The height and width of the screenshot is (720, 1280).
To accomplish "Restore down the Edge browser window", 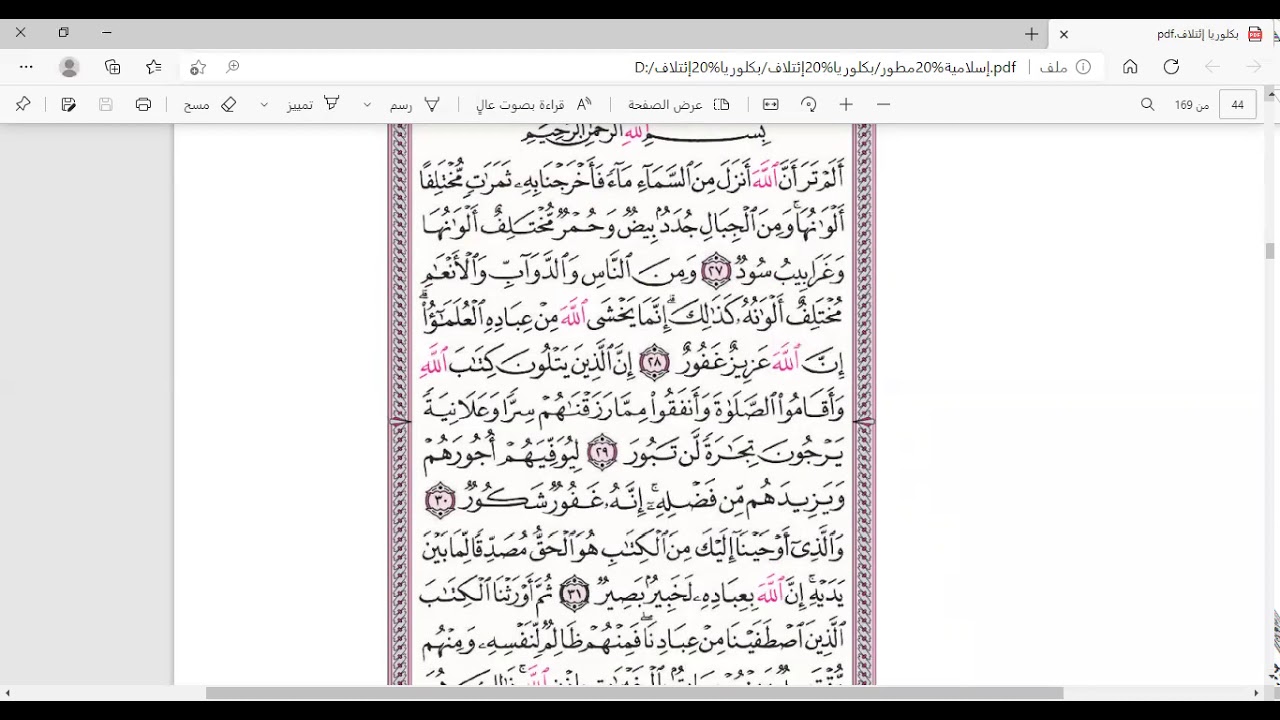I will click(x=64, y=33).
